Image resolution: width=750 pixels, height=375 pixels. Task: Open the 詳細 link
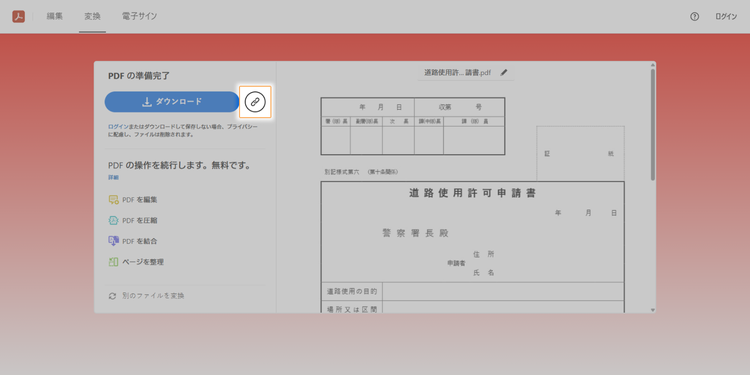click(x=113, y=177)
